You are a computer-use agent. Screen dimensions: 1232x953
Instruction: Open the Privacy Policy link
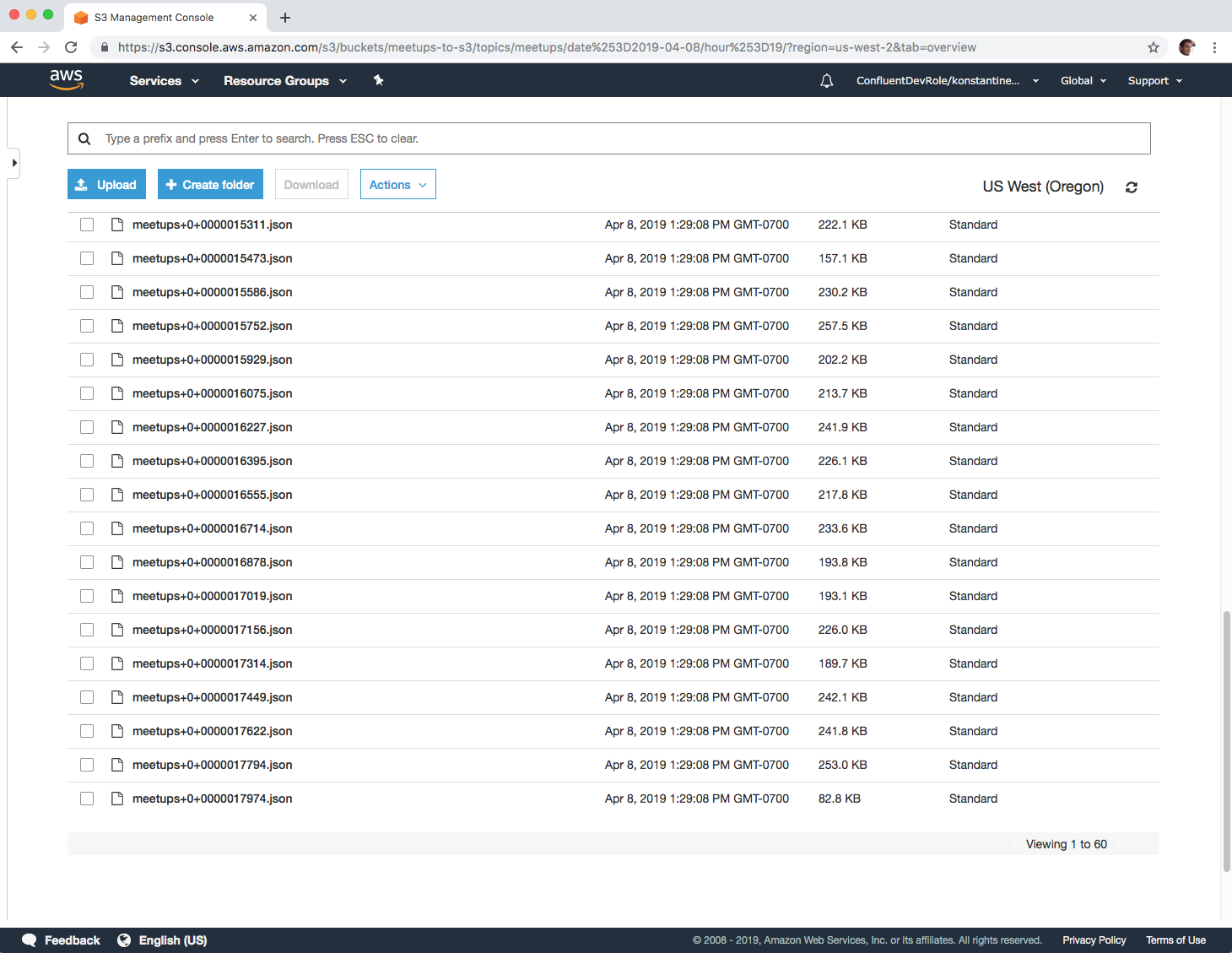tap(1094, 940)
